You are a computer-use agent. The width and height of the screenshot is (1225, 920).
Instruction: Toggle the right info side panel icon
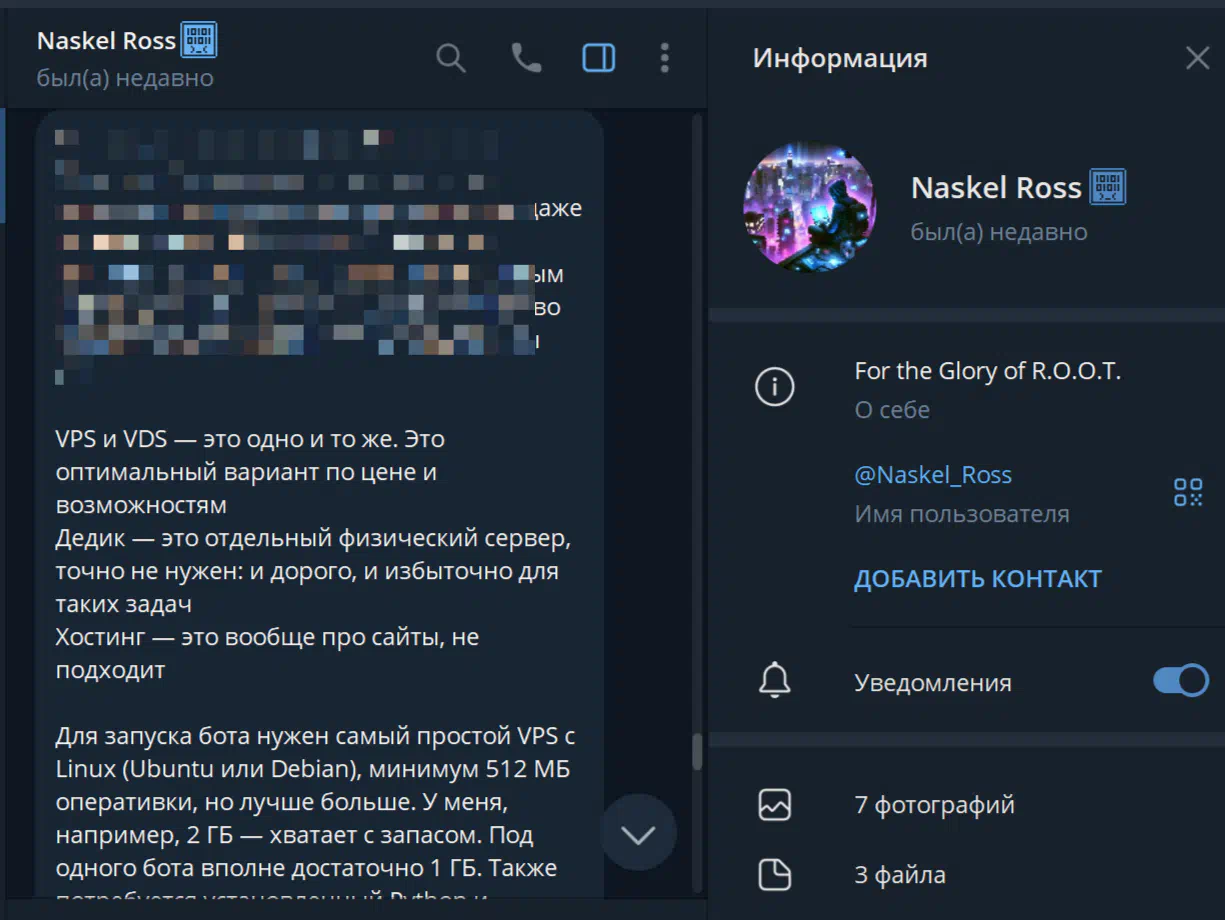click(599, 58)
